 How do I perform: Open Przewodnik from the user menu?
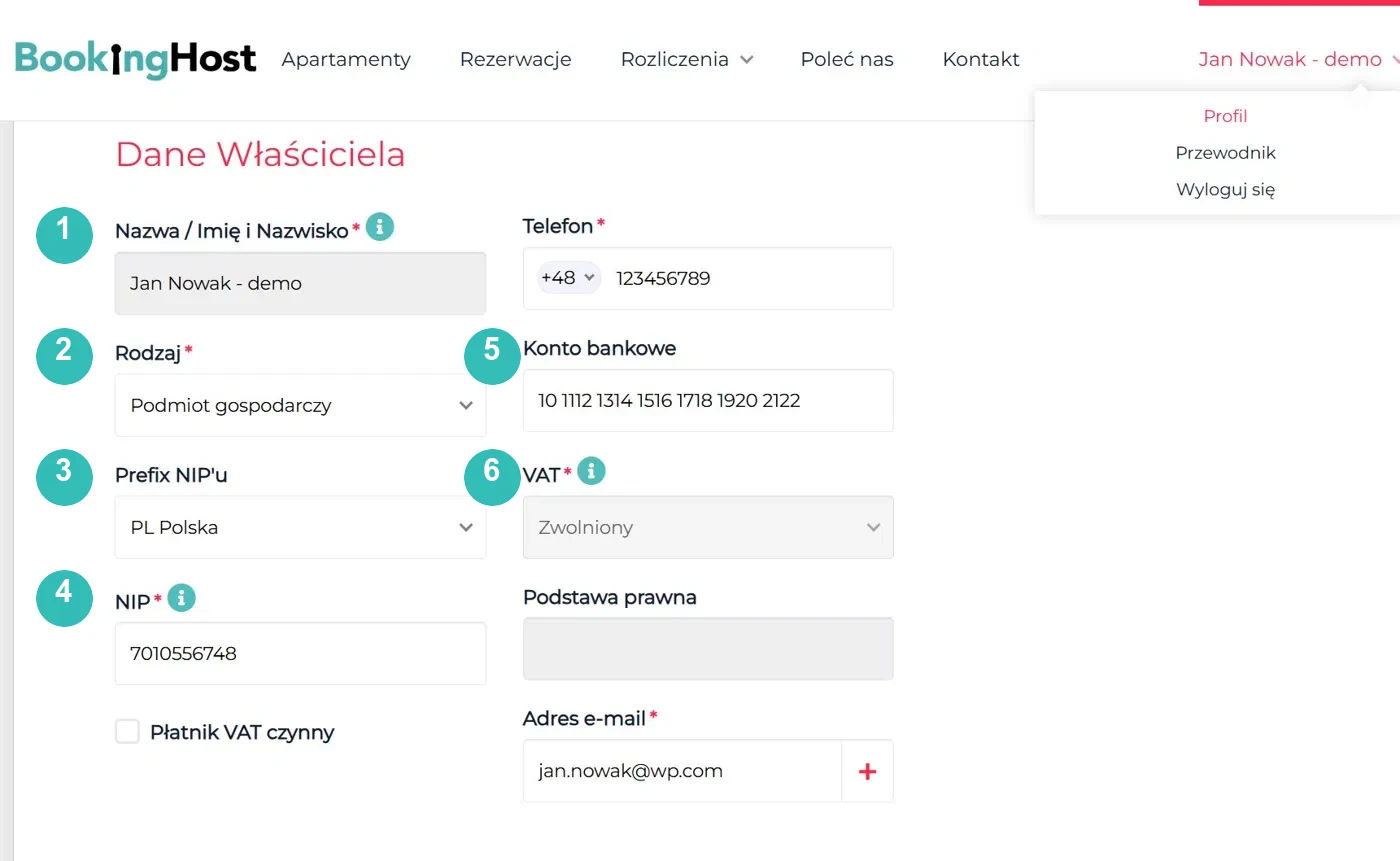[x=1225, y=153]
